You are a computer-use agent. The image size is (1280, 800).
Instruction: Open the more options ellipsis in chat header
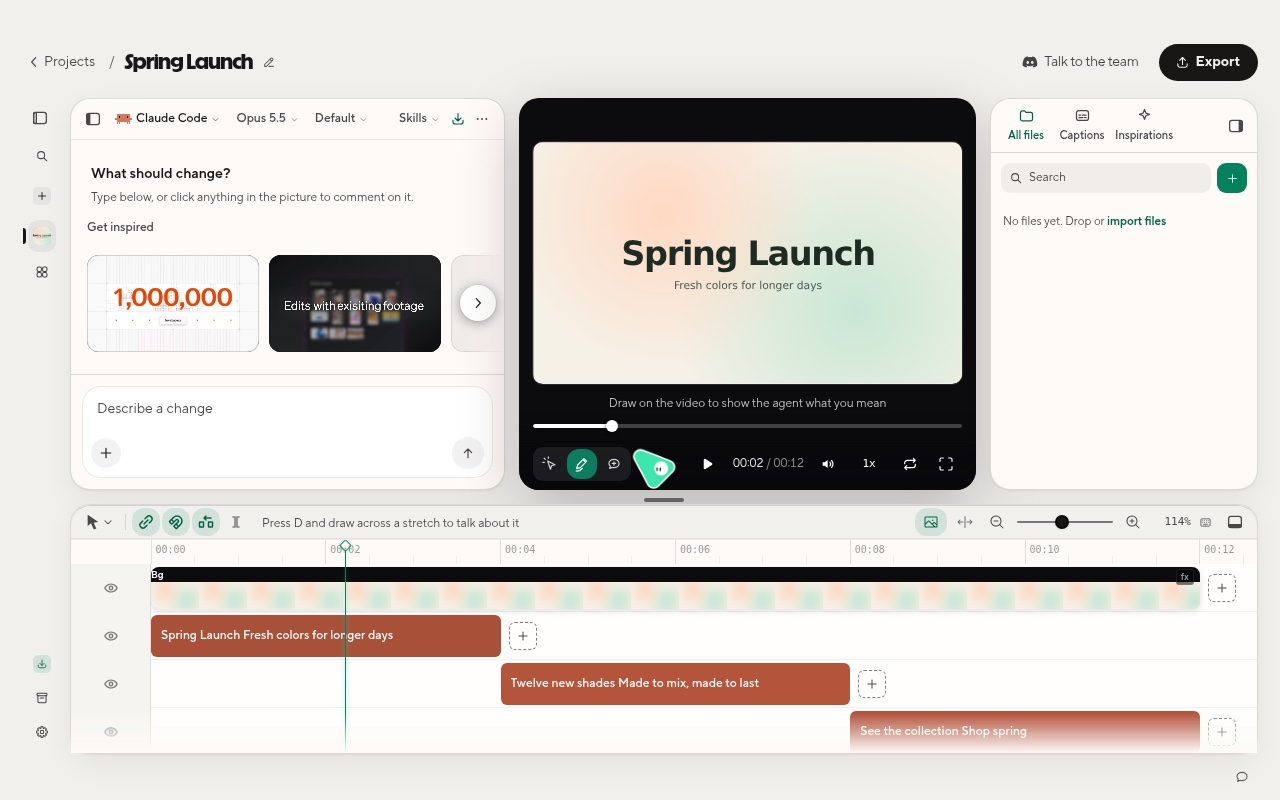[482, 118]
